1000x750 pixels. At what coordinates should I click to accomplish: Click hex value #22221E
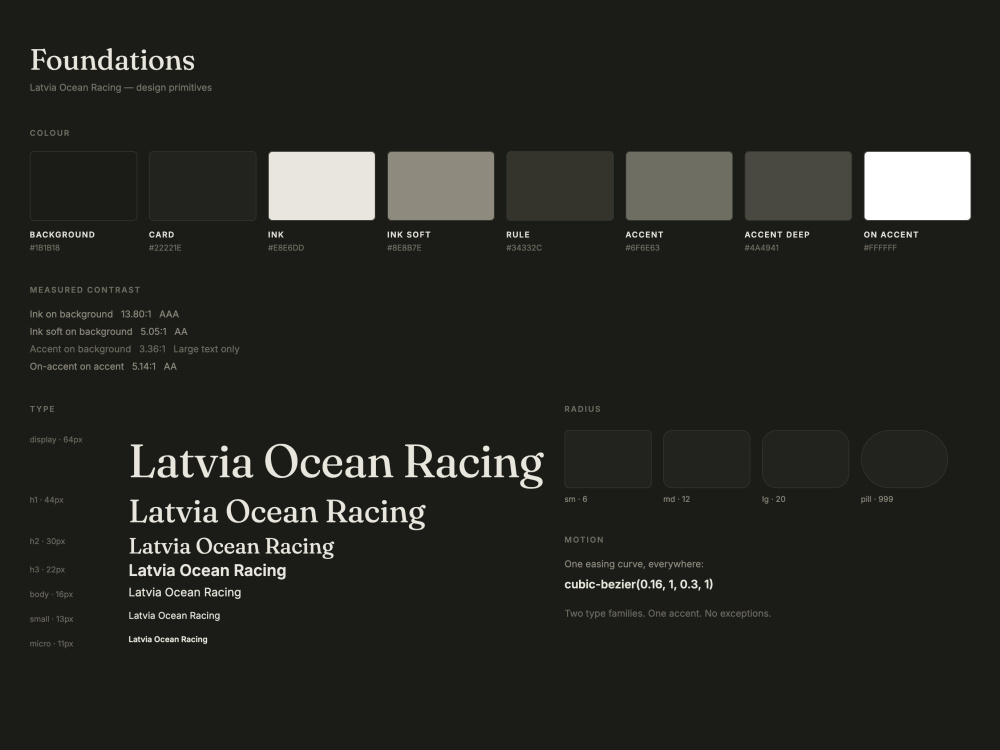165,247
